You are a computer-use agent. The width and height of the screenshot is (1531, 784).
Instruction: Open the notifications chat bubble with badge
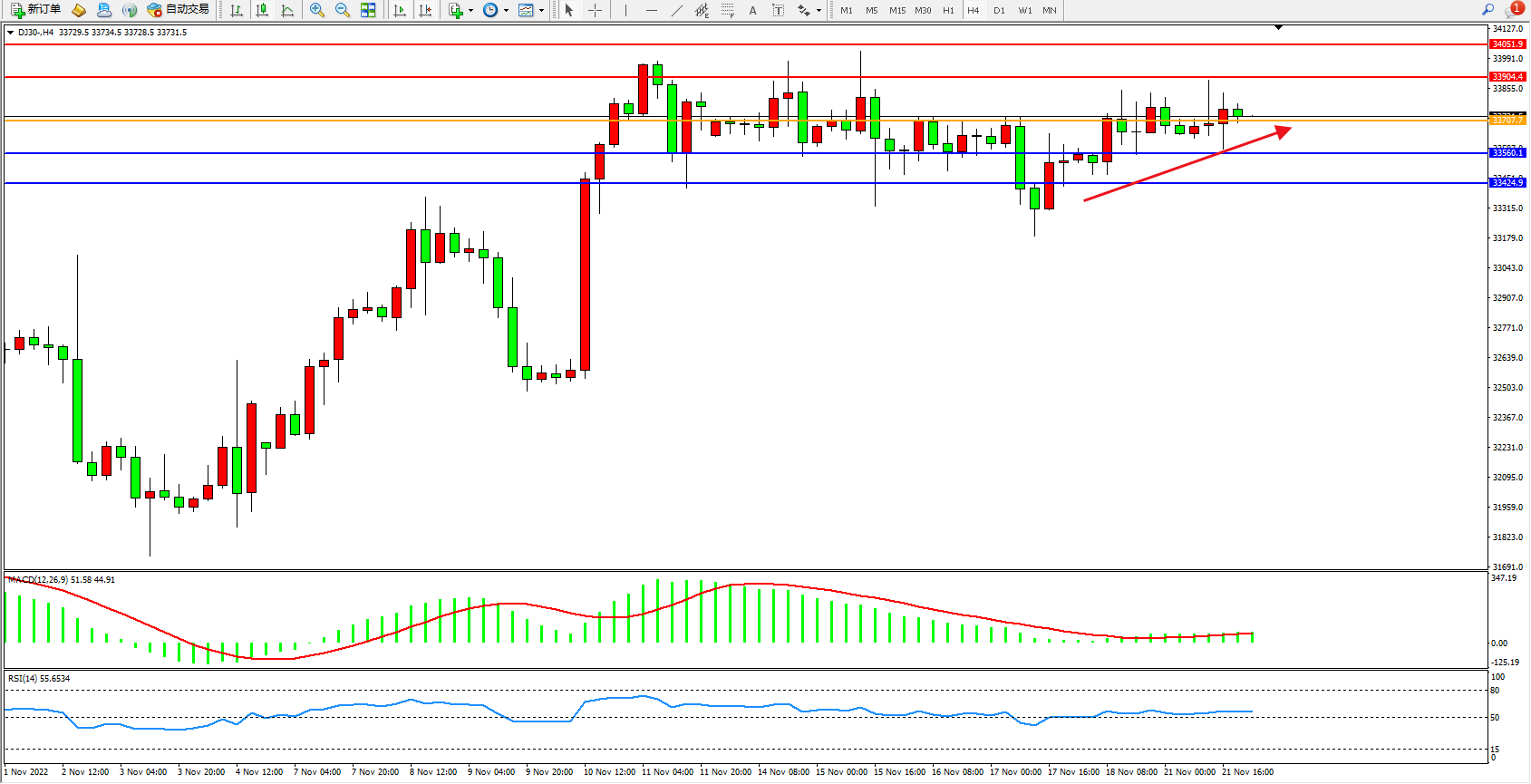pos(1513,9)
